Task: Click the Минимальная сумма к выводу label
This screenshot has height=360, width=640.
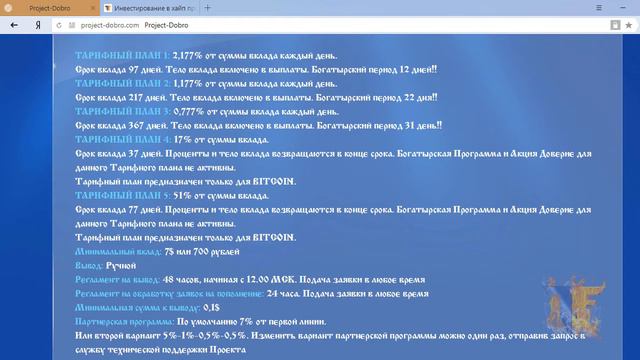Action: tap(138, 308)
